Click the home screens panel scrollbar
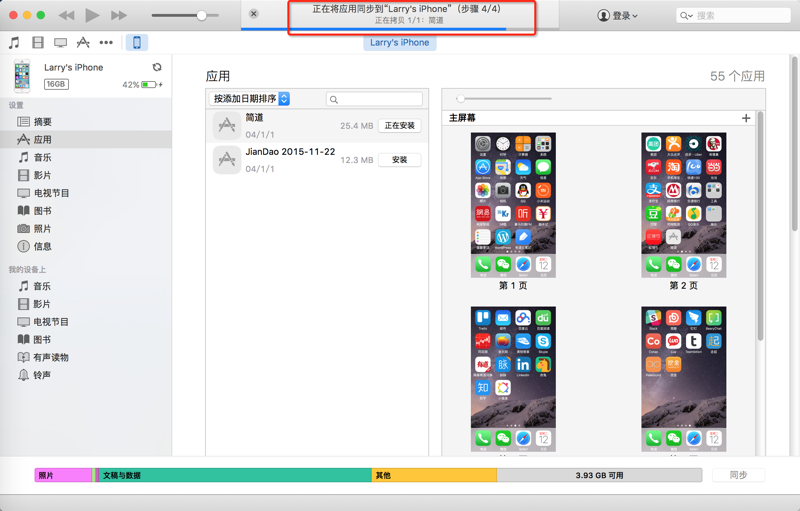Image resolution: width=800 pixels, height=511 pixels. 760,226
